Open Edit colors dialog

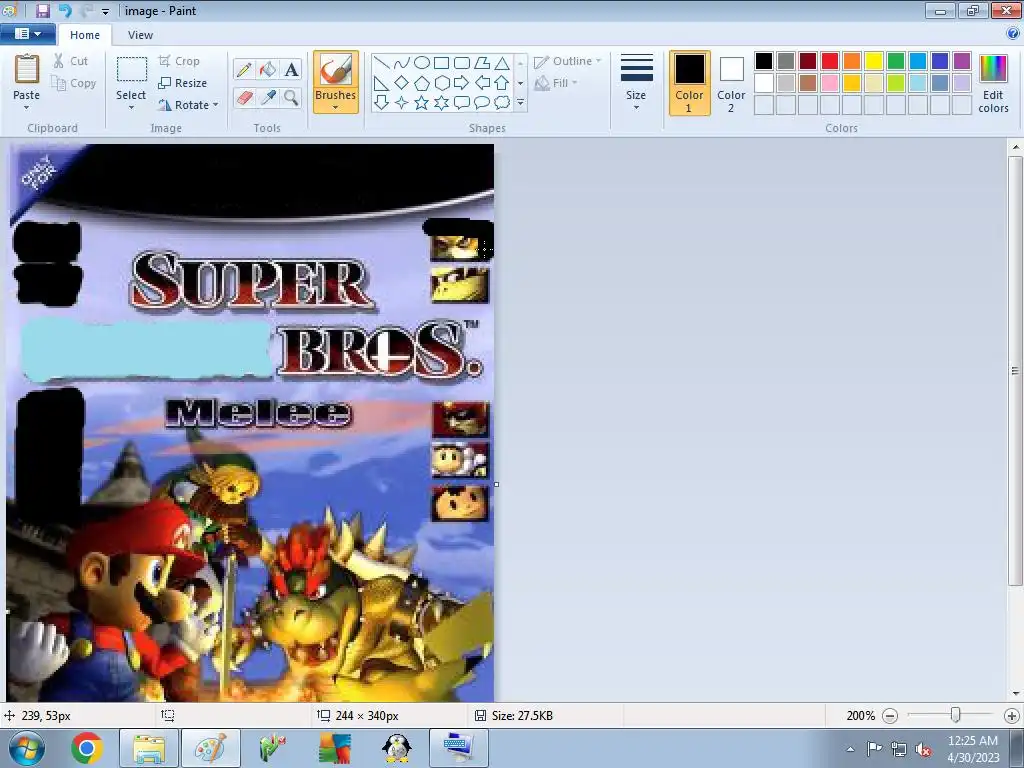(x=993, y=83)
